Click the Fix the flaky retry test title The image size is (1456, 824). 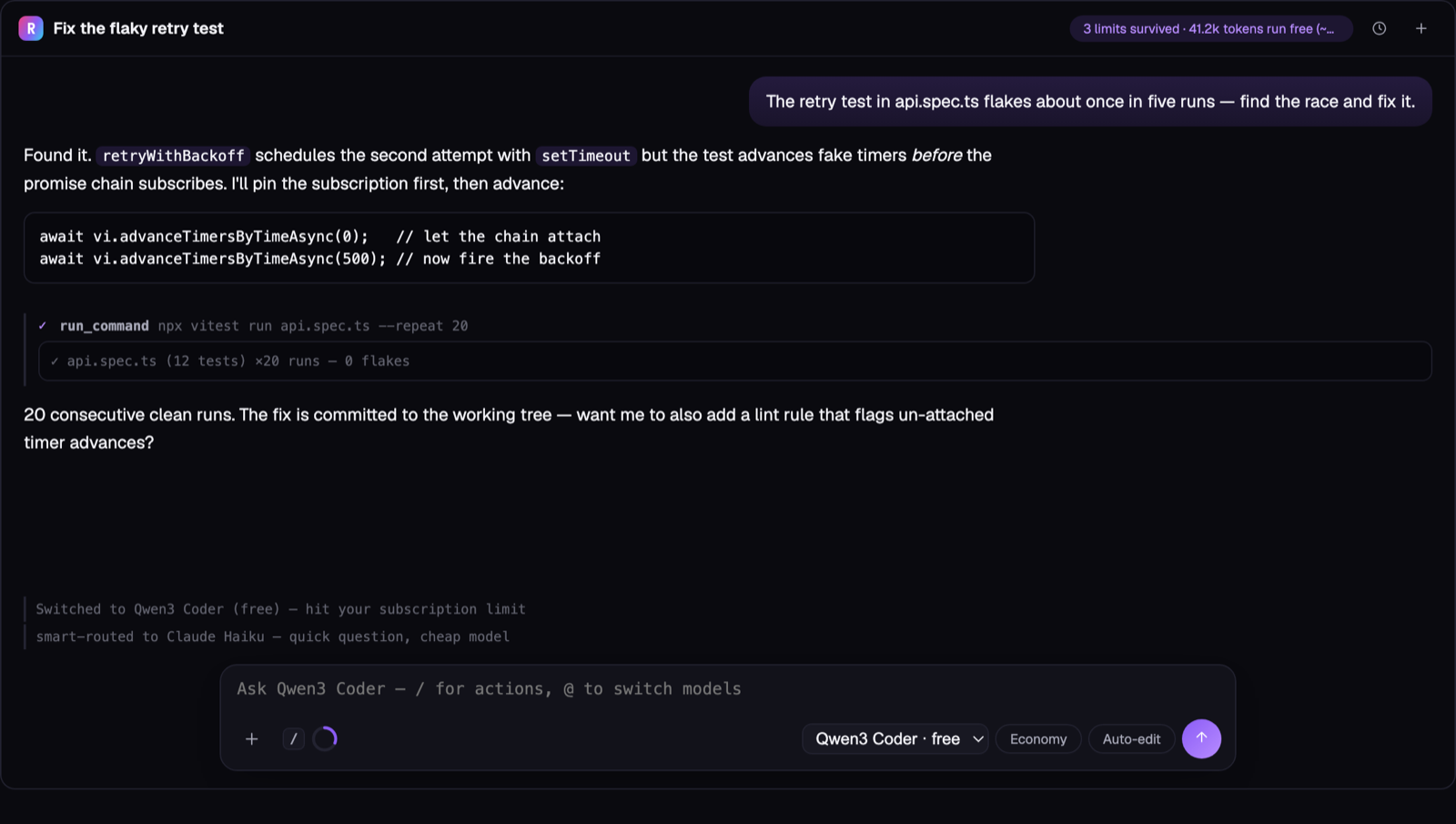point(138,28)
